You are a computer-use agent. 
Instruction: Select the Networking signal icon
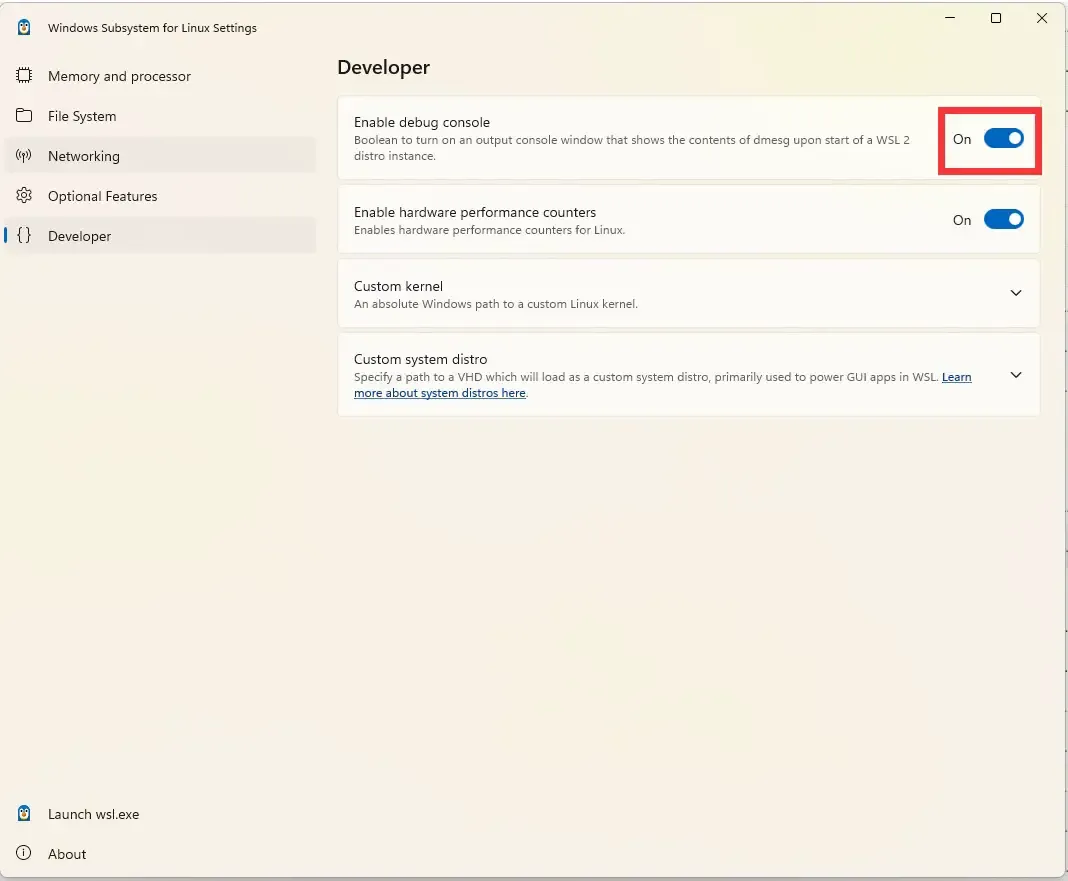(x=23, y=156)
